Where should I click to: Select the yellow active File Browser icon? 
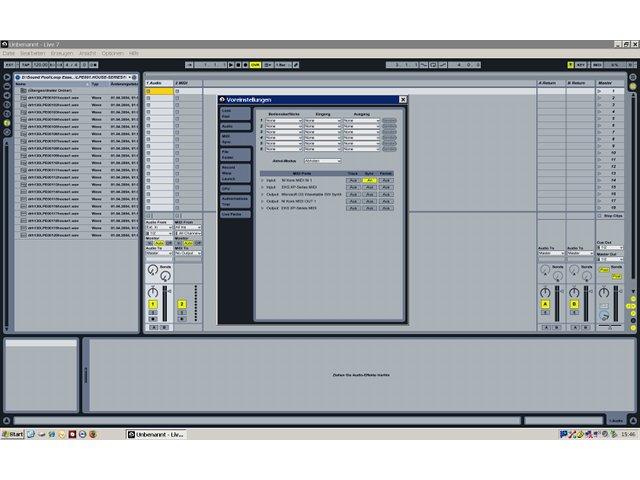[7, 122]
